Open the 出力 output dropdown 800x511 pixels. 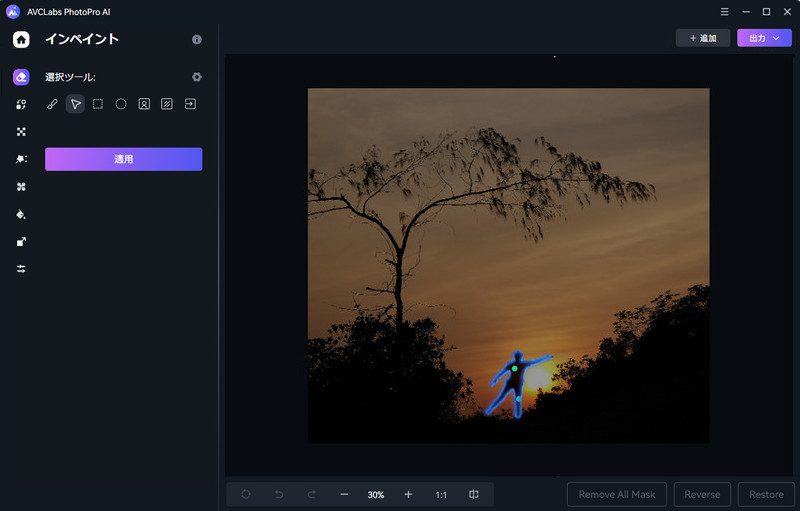764,38
